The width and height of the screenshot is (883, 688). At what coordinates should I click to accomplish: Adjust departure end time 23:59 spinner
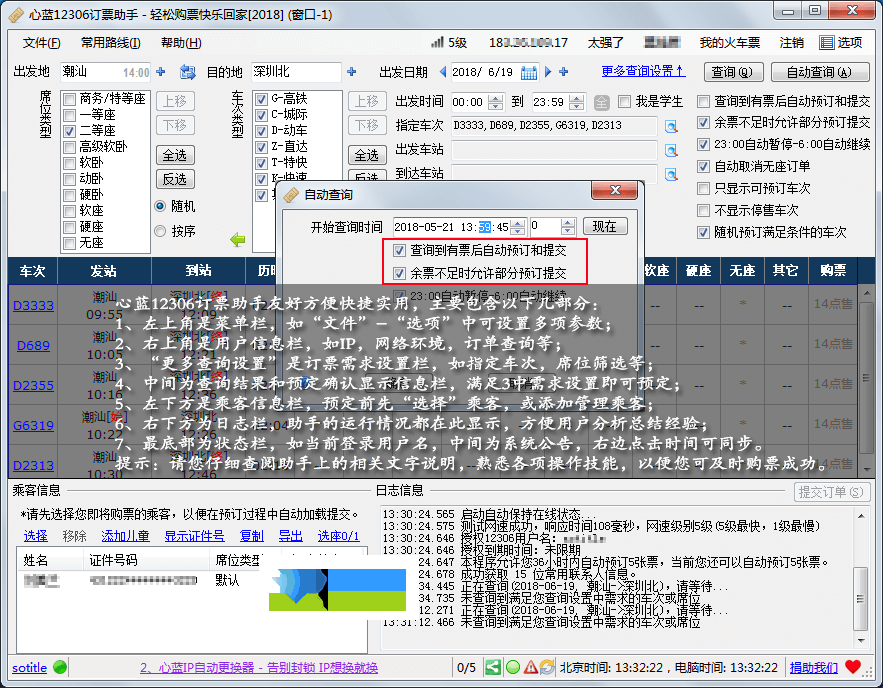577,102
